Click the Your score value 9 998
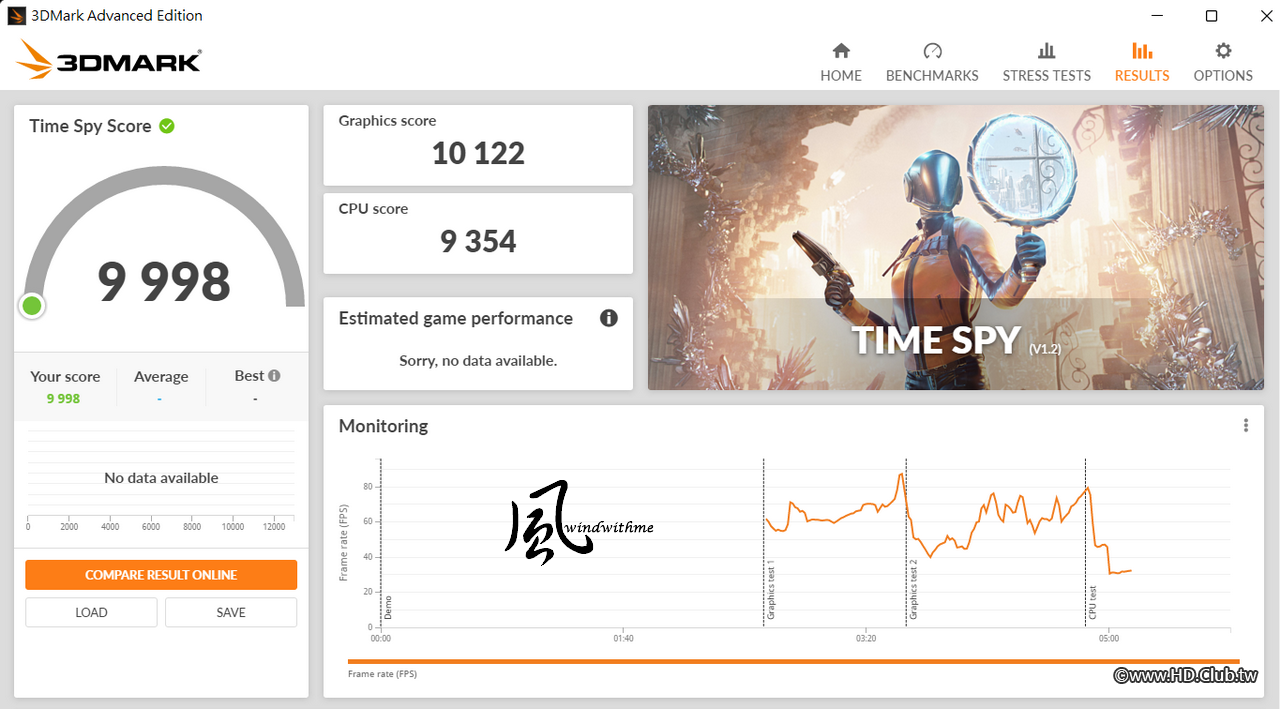Image resolution: width=1280 pixels, height=709 pixels. pos(63,398)
